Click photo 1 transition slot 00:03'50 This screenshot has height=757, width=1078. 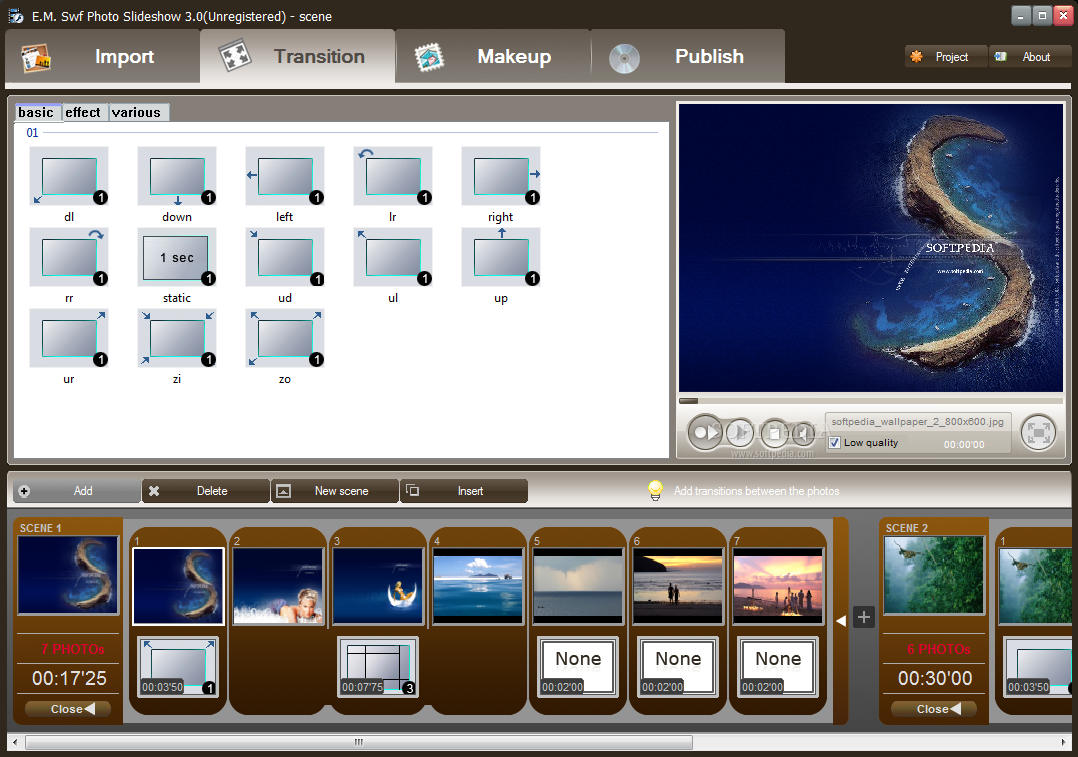(178, 667)
